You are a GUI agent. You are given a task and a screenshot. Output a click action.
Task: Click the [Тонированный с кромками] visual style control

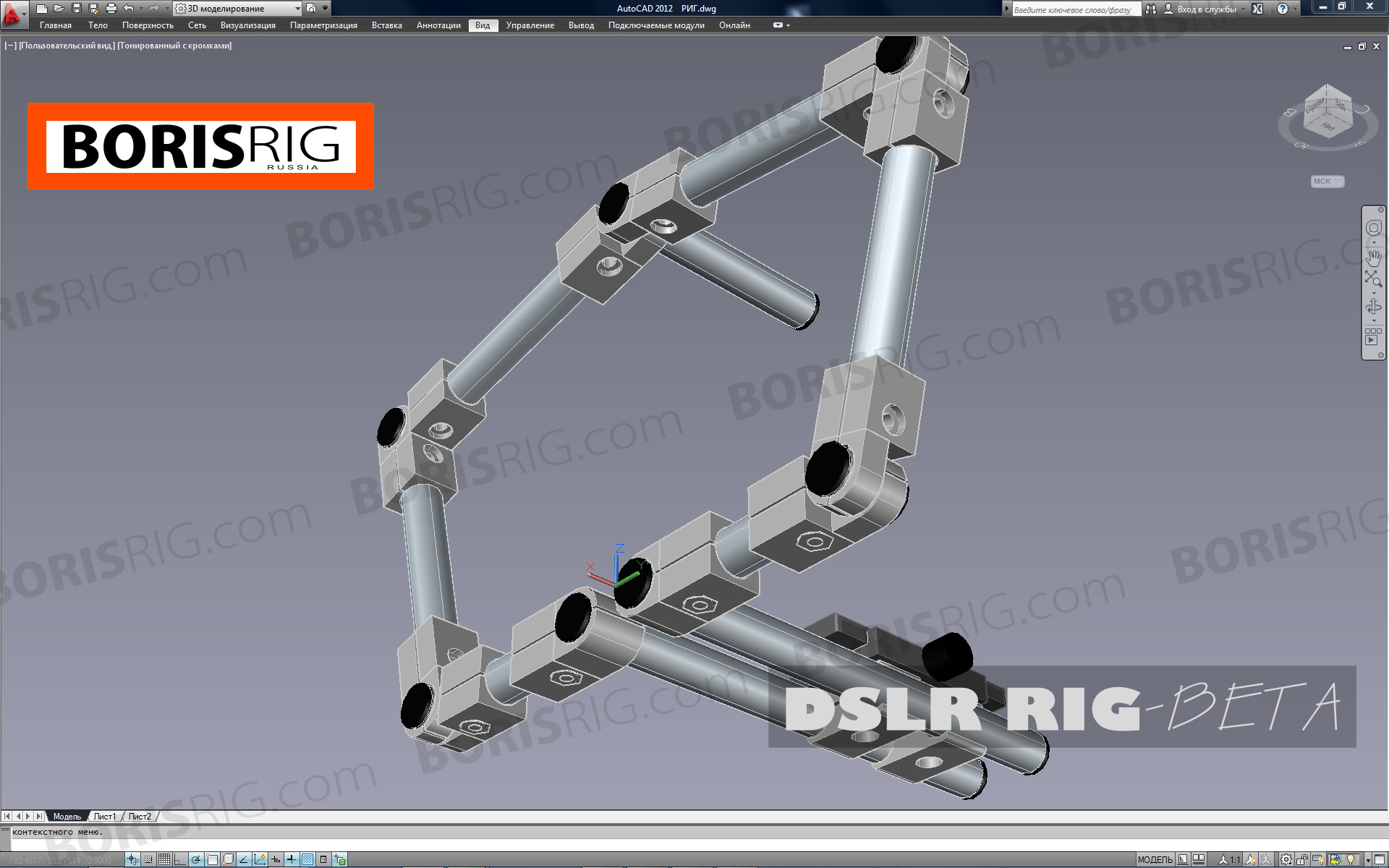pos(174,46)
